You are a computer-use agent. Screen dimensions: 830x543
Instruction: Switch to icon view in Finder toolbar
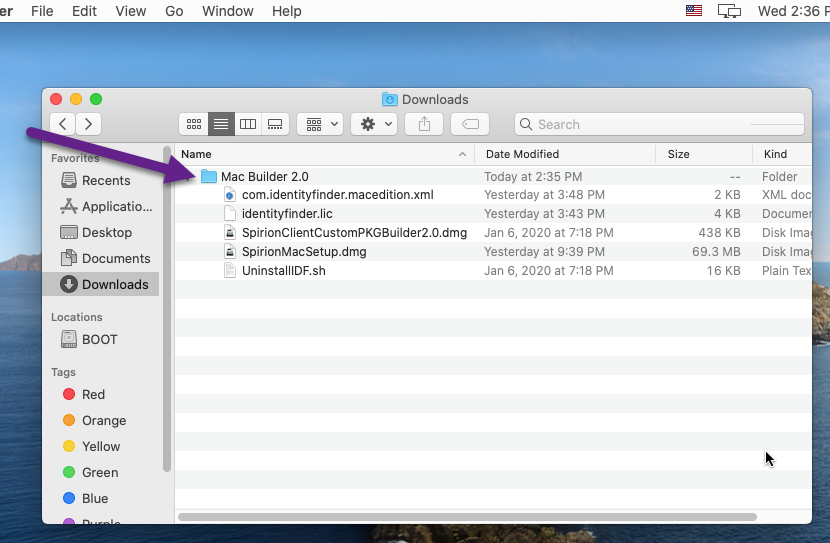click(x=194, y=124)
